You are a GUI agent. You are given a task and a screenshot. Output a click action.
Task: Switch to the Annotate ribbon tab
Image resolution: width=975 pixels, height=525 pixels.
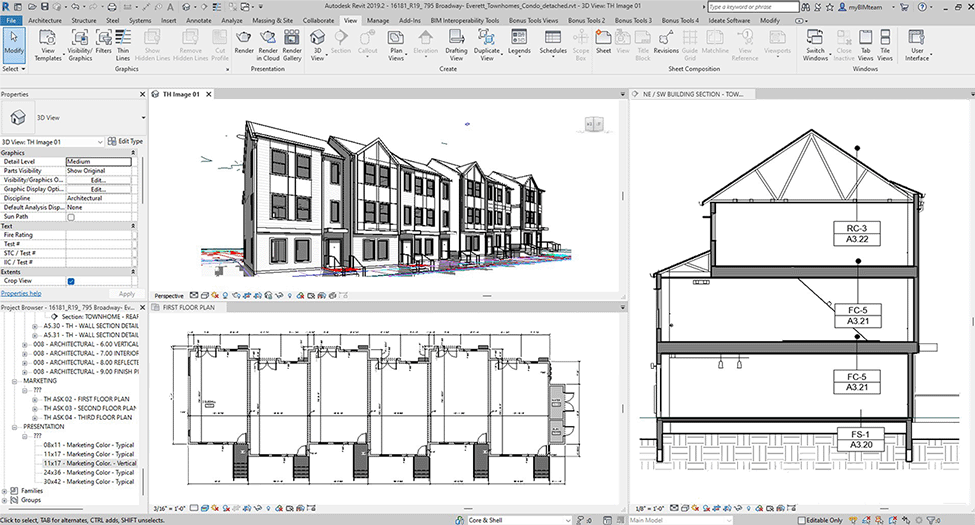click(197, 20)
